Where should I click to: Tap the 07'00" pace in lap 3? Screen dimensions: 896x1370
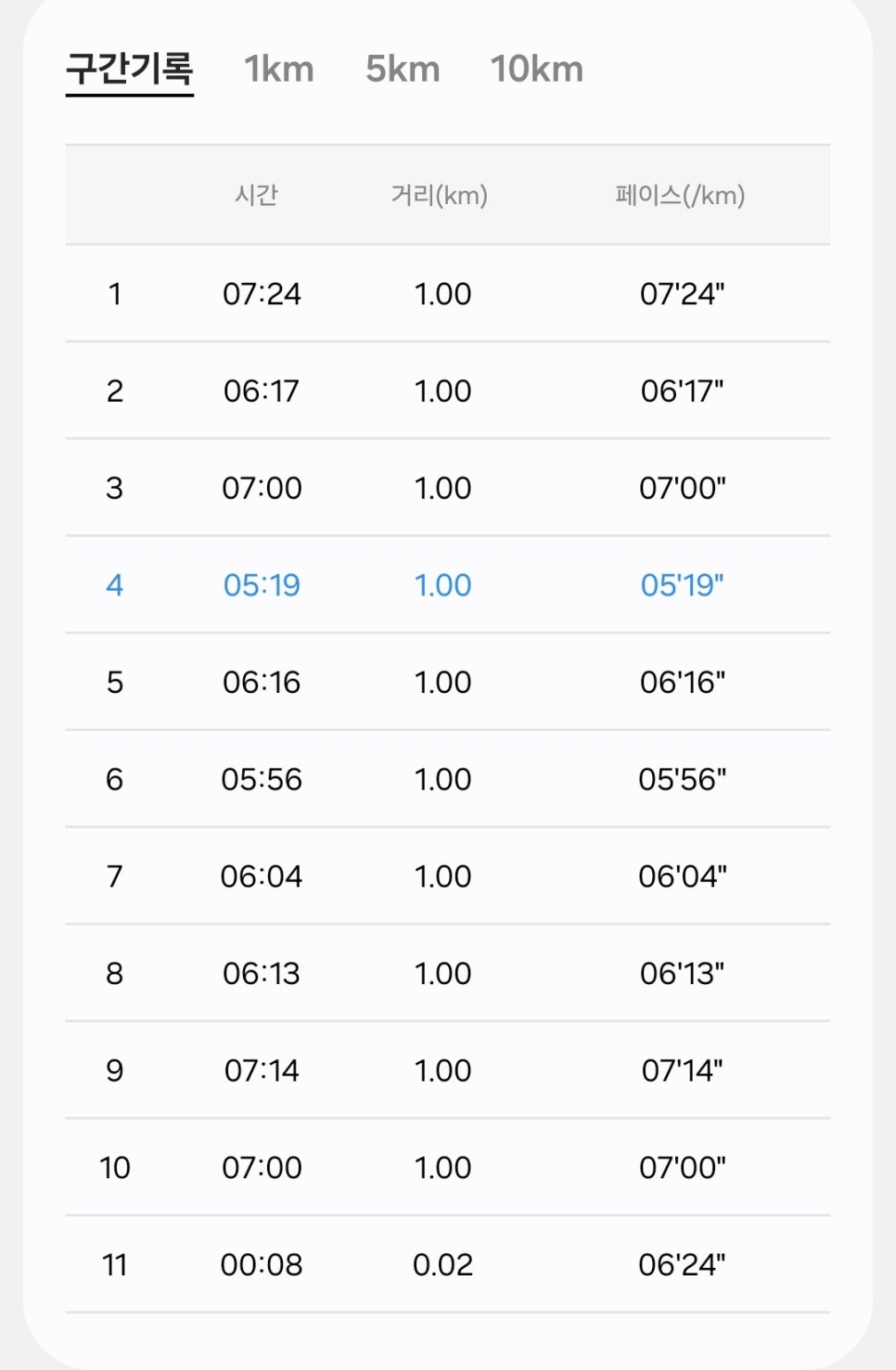pos(683,488)
